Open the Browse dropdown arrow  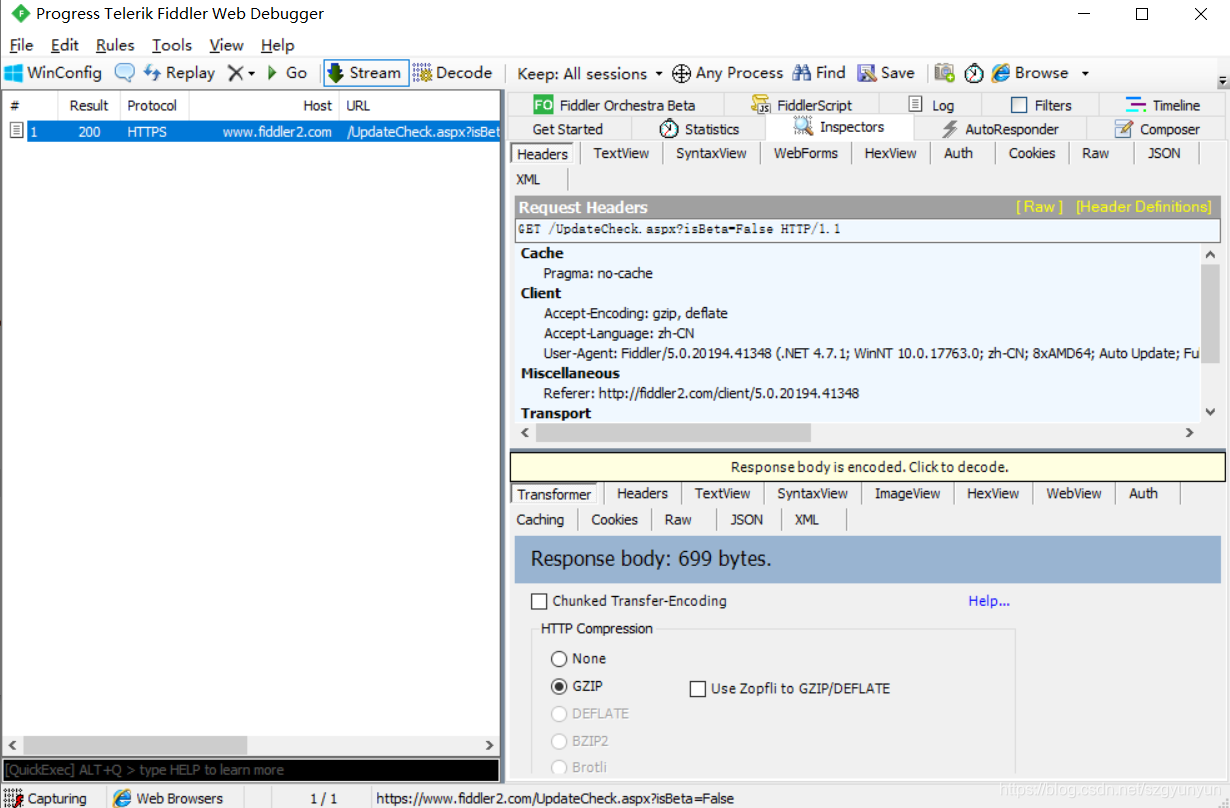pos(1085,74)
